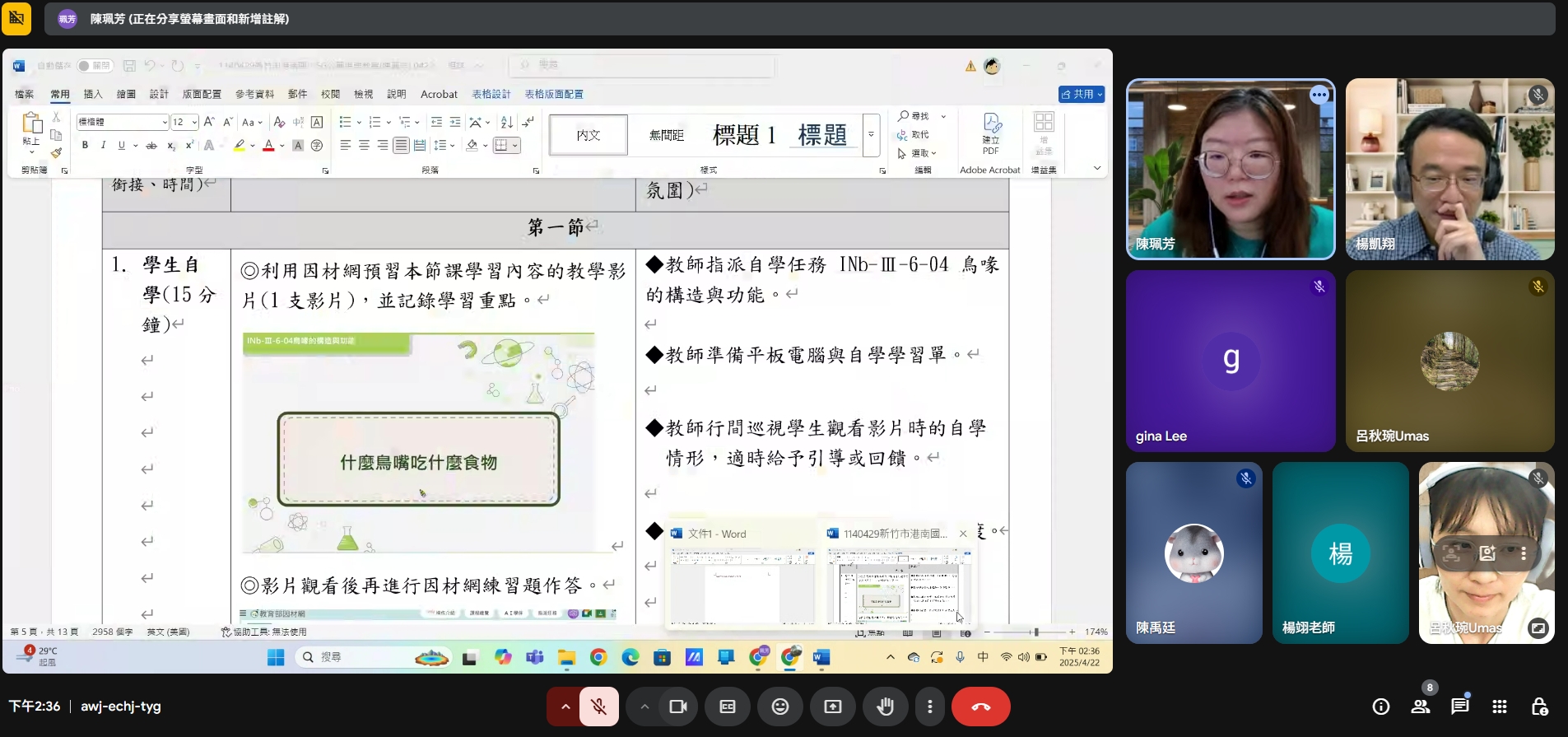The image size is (1568, 737).
Task: Open the host controls lock icon
Action: coord(1538,707)
